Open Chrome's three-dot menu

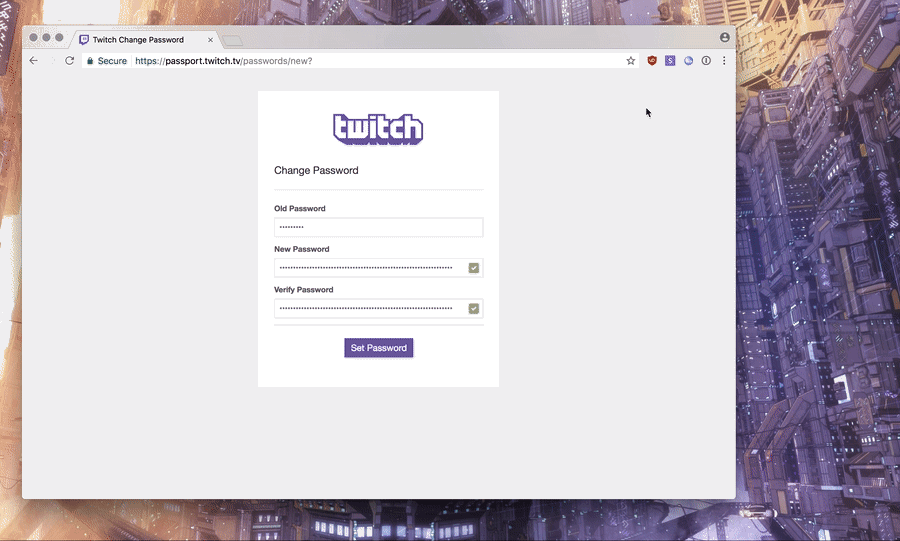point(724,60)
